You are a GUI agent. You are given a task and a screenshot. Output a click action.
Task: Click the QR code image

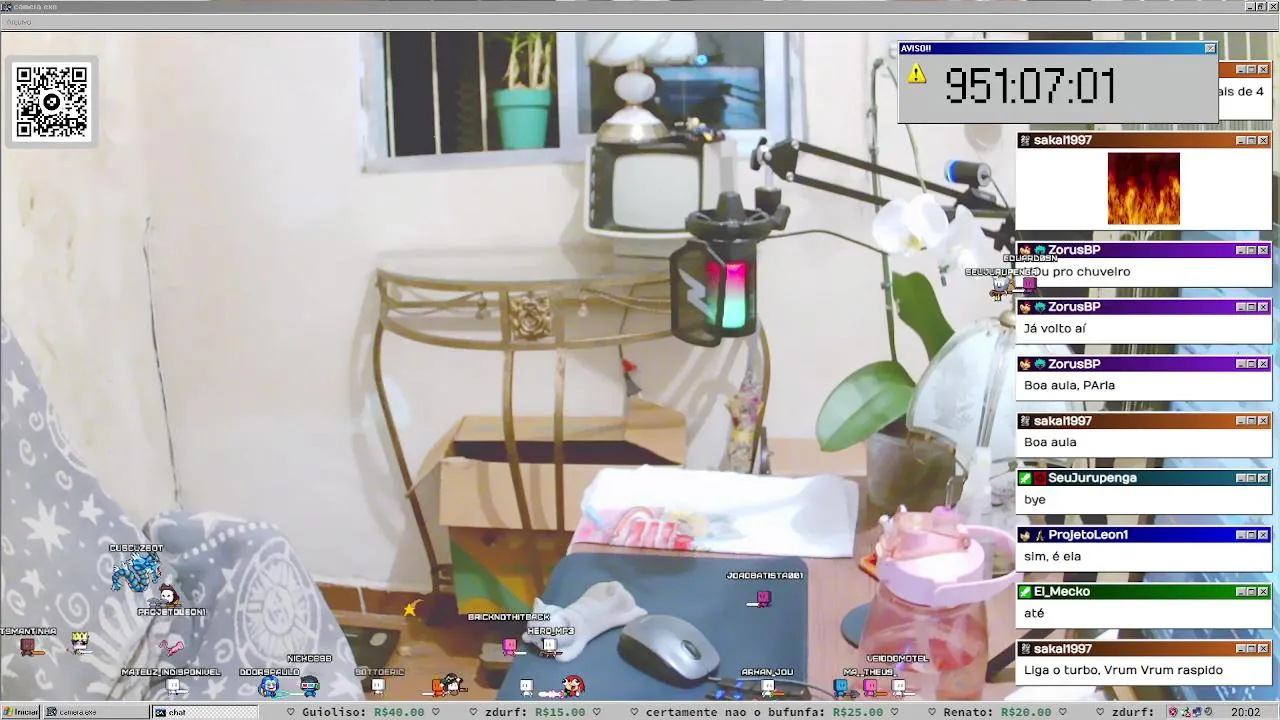pos(52,101)
